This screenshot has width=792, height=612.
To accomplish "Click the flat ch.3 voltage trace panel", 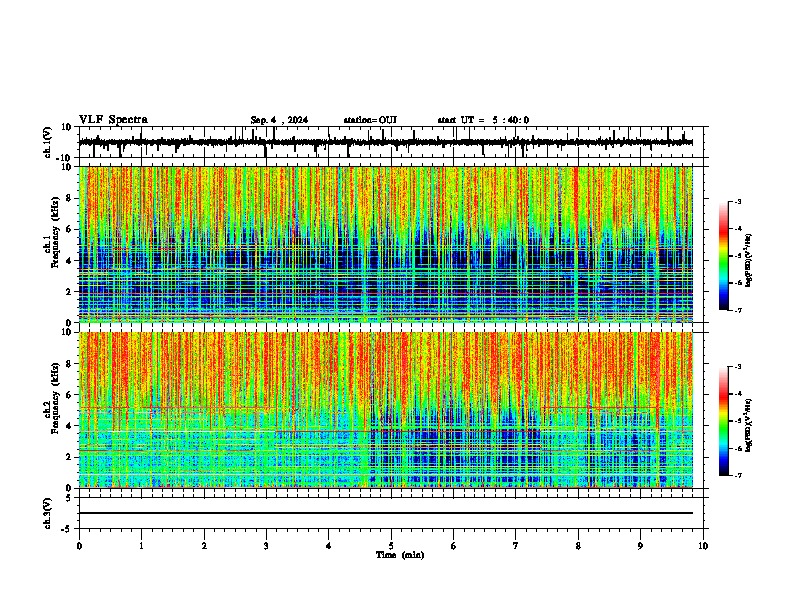I will (391, 513).
